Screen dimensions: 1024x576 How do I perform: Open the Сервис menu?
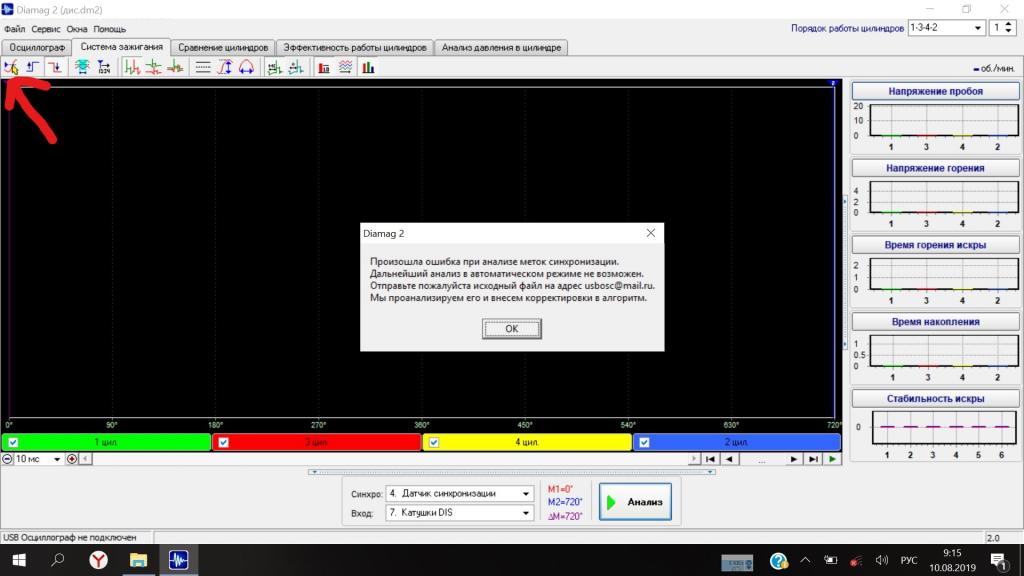[x=46, y=29]
